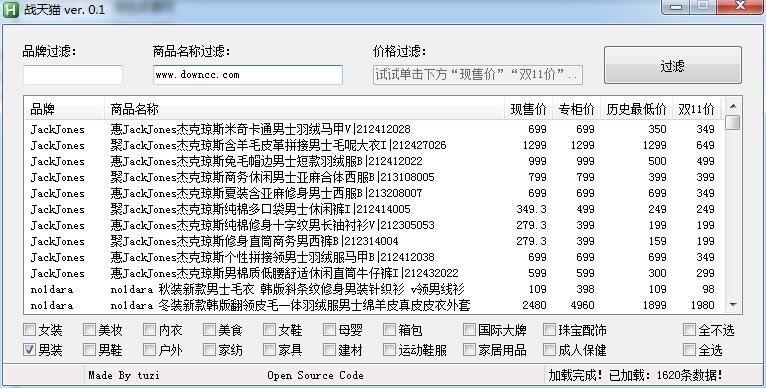The image size is (766, 388).
Task: Check the 内衣 category box
Action: pyautogui.click(x=149, y=330)
